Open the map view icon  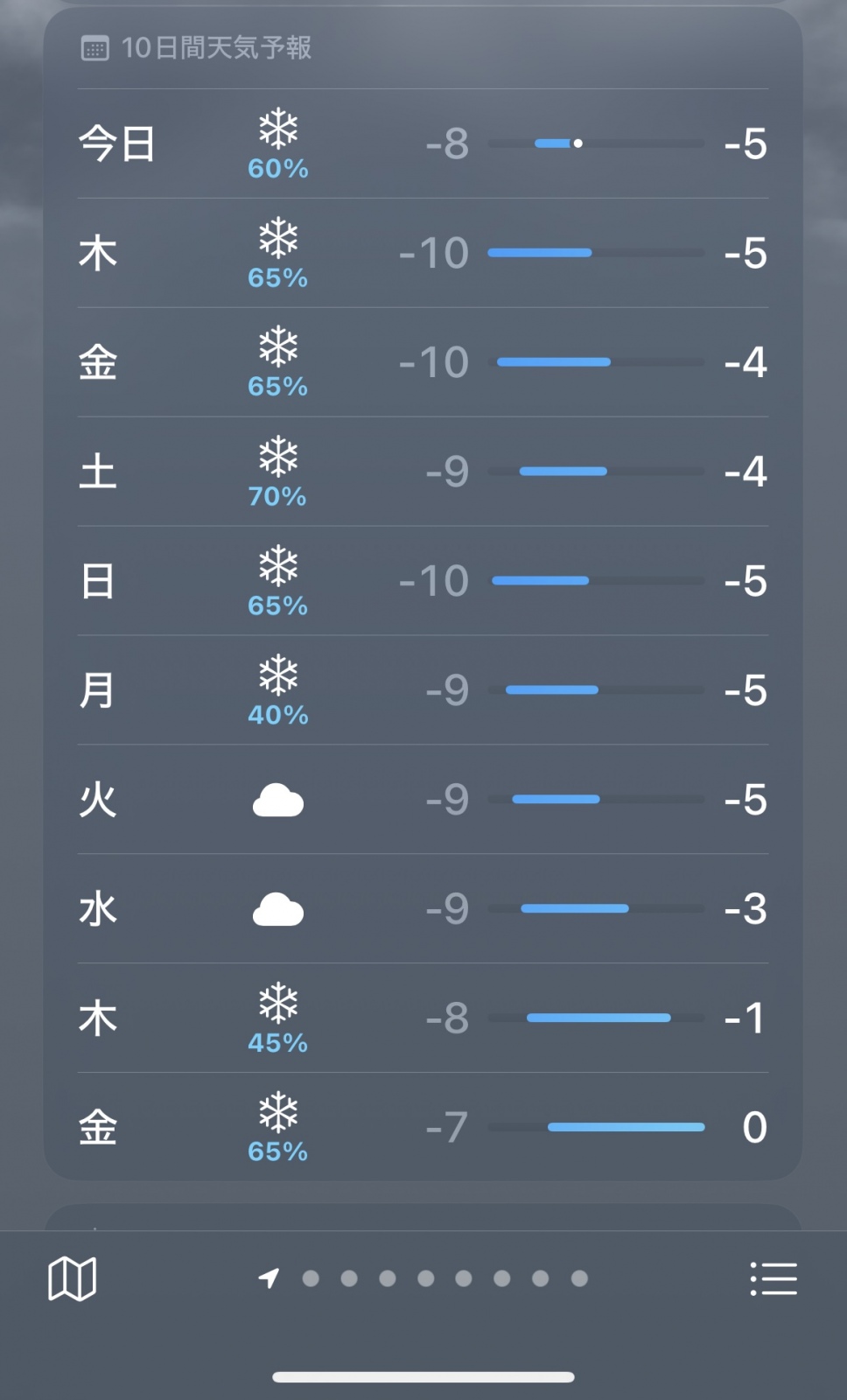click(x=72, y=1278)
